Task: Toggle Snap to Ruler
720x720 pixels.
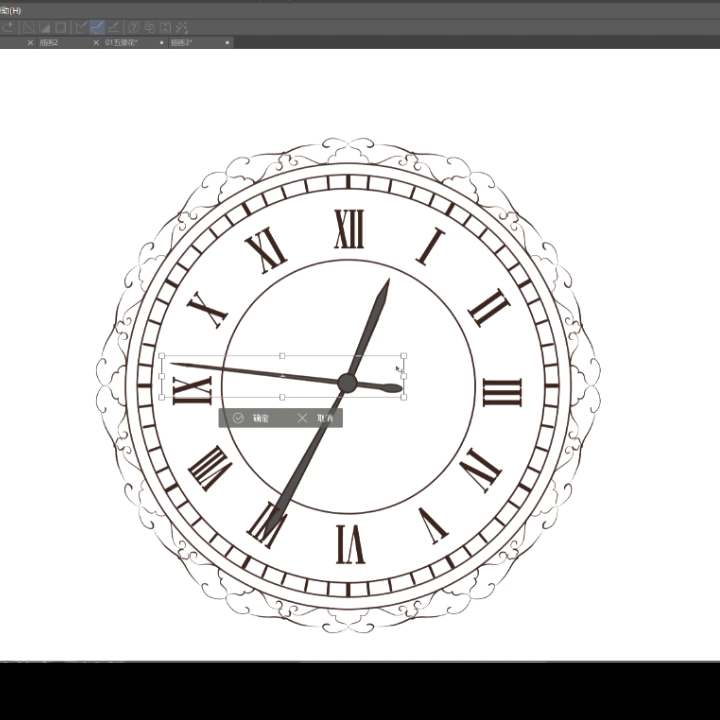Action: click(81, 27)
